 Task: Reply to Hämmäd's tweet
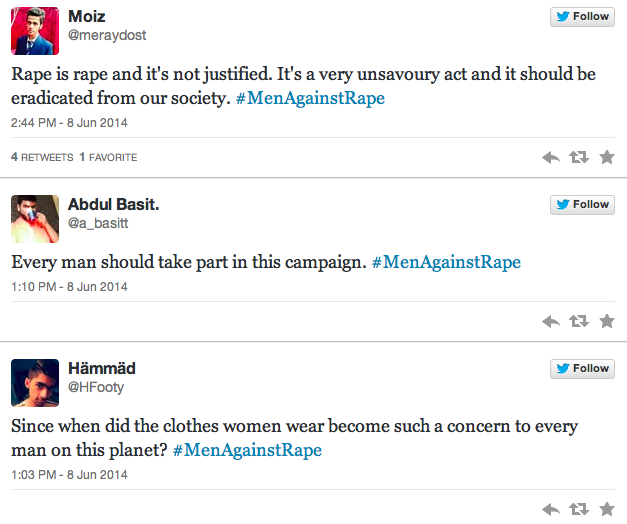point(551,509)
